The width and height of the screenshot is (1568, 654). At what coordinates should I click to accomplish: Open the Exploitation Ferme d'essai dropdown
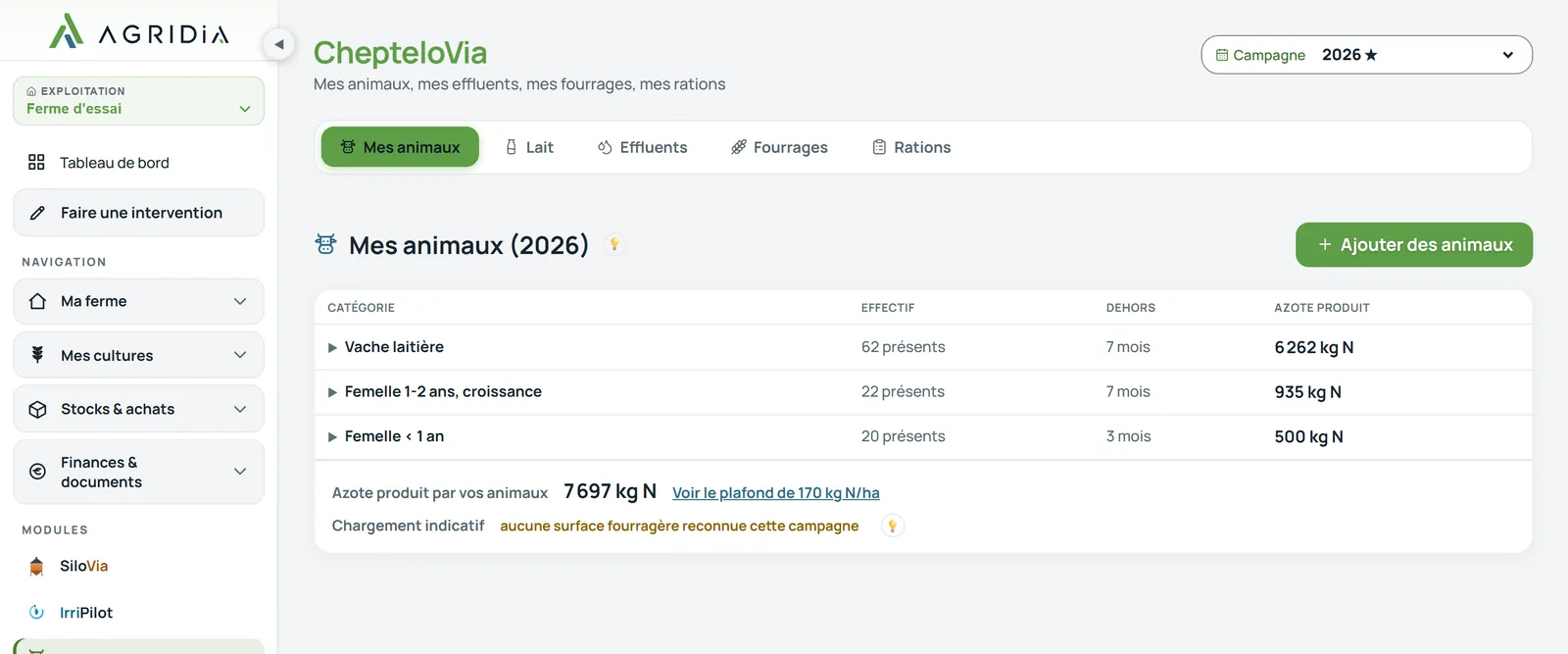(x=138, y=100)
